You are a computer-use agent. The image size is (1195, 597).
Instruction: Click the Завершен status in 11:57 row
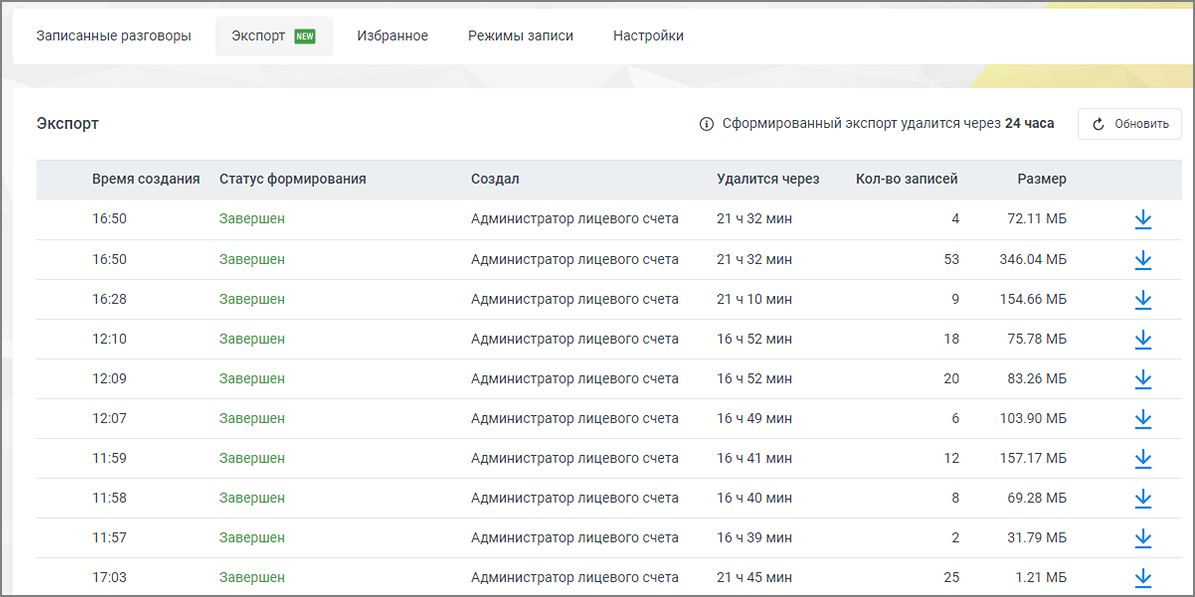coord(252,538)
